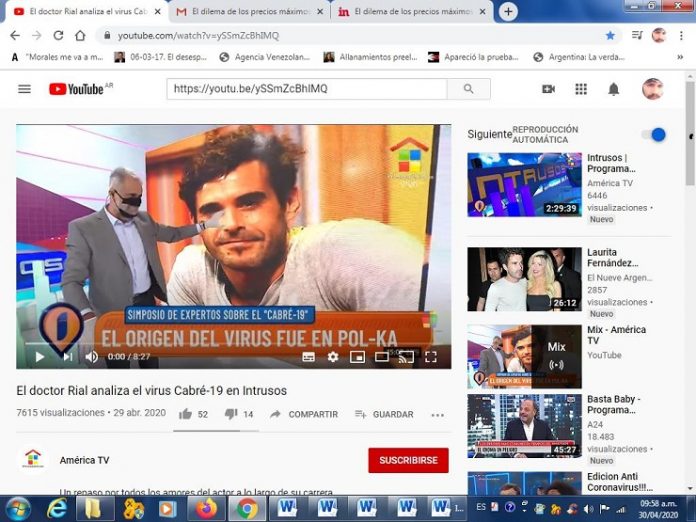Open the Windows Start button
This screenshot has height=522, width=696.
tap(18, 509)
